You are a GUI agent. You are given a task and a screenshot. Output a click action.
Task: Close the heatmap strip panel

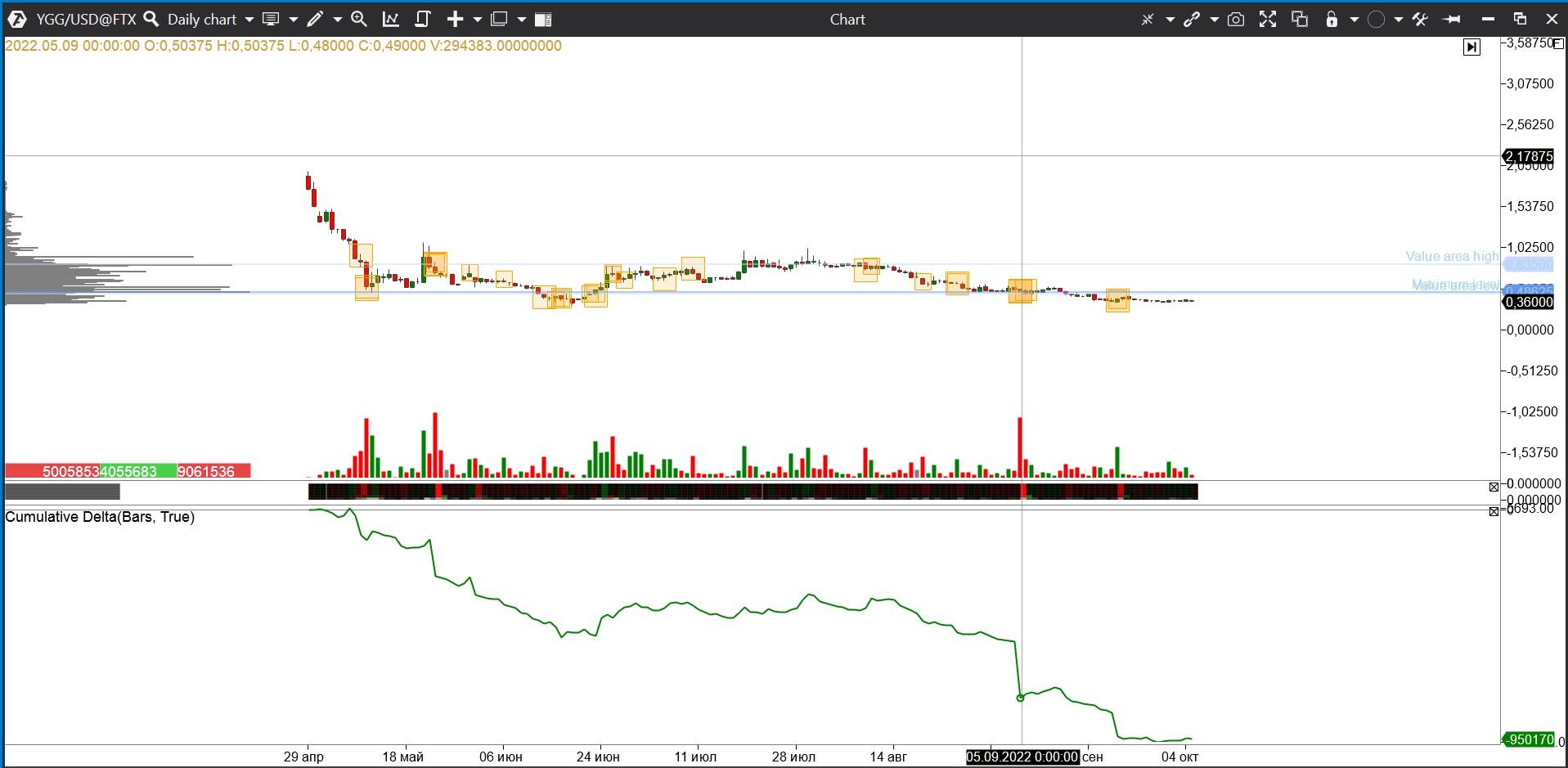tap(1494, 487)
